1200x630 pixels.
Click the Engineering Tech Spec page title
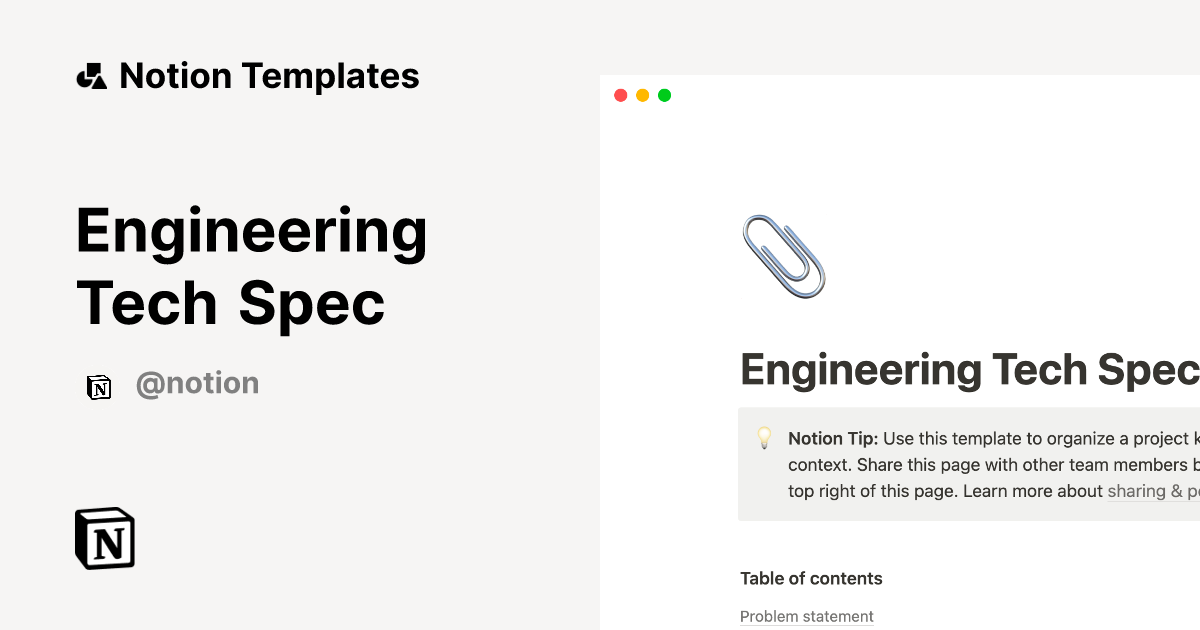(965, 369)
